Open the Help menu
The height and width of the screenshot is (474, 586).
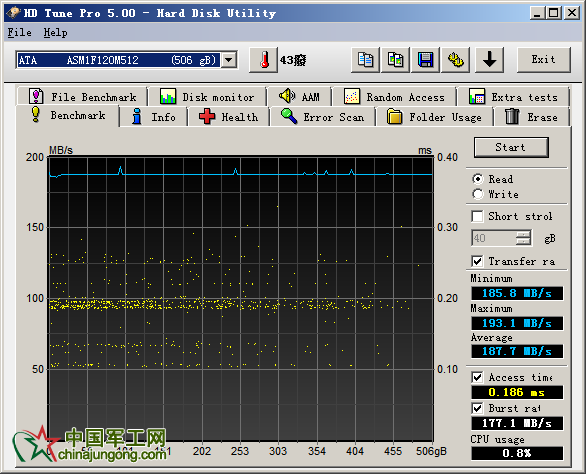(x=55, y=33)
